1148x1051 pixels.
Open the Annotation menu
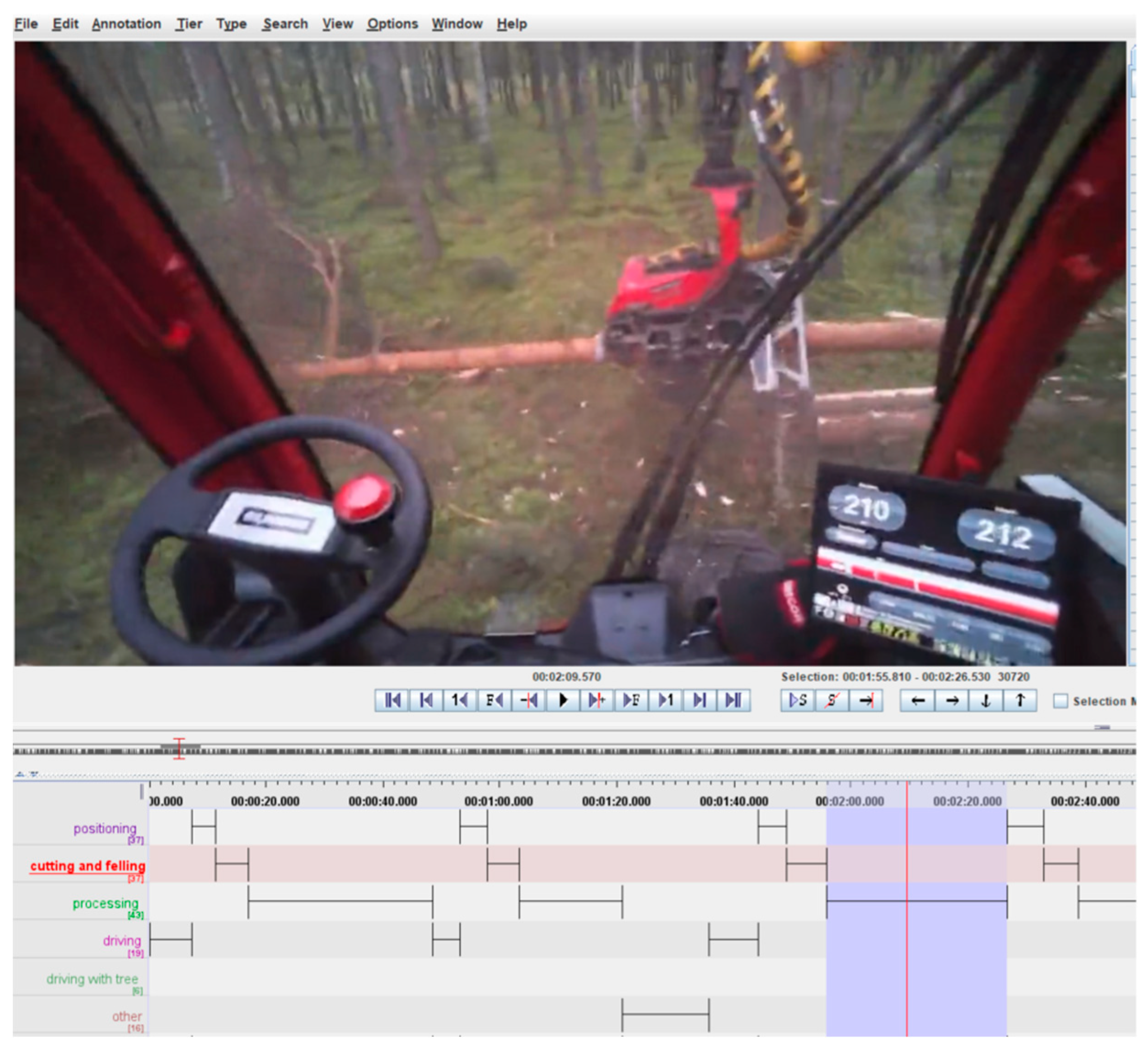126,24
